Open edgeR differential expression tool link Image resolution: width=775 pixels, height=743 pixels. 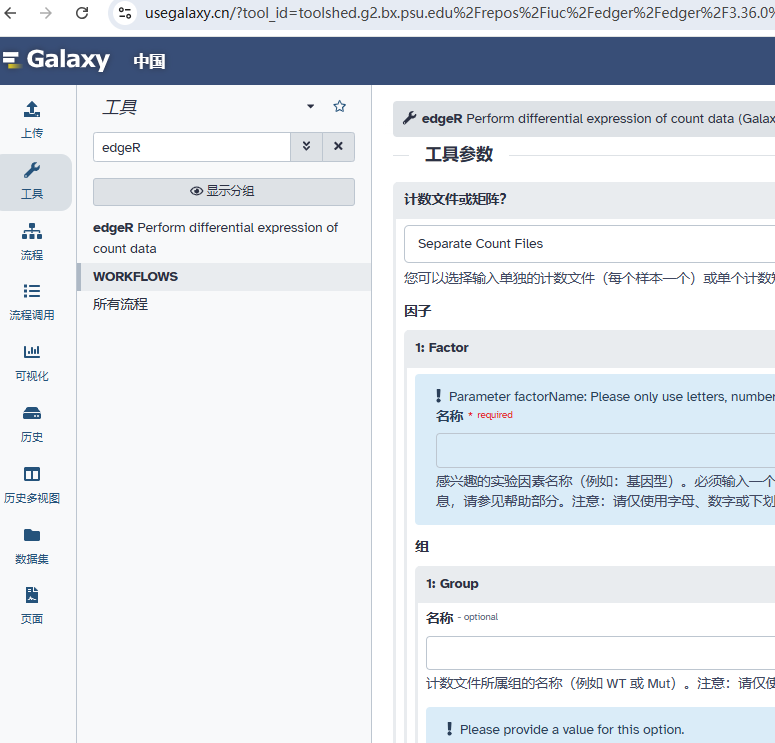click(215, 238)
